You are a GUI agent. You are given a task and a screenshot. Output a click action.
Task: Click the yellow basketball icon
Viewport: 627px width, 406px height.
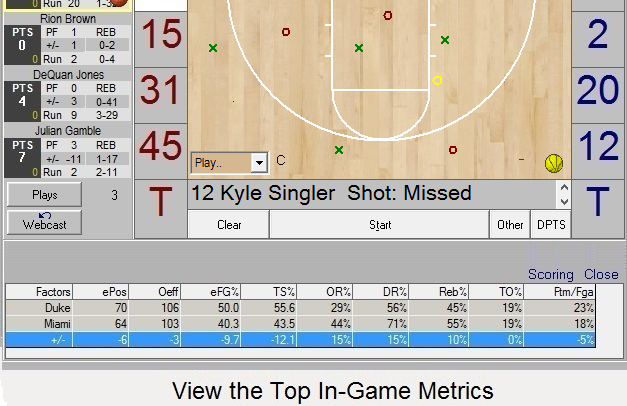click(x=554, y=163)
